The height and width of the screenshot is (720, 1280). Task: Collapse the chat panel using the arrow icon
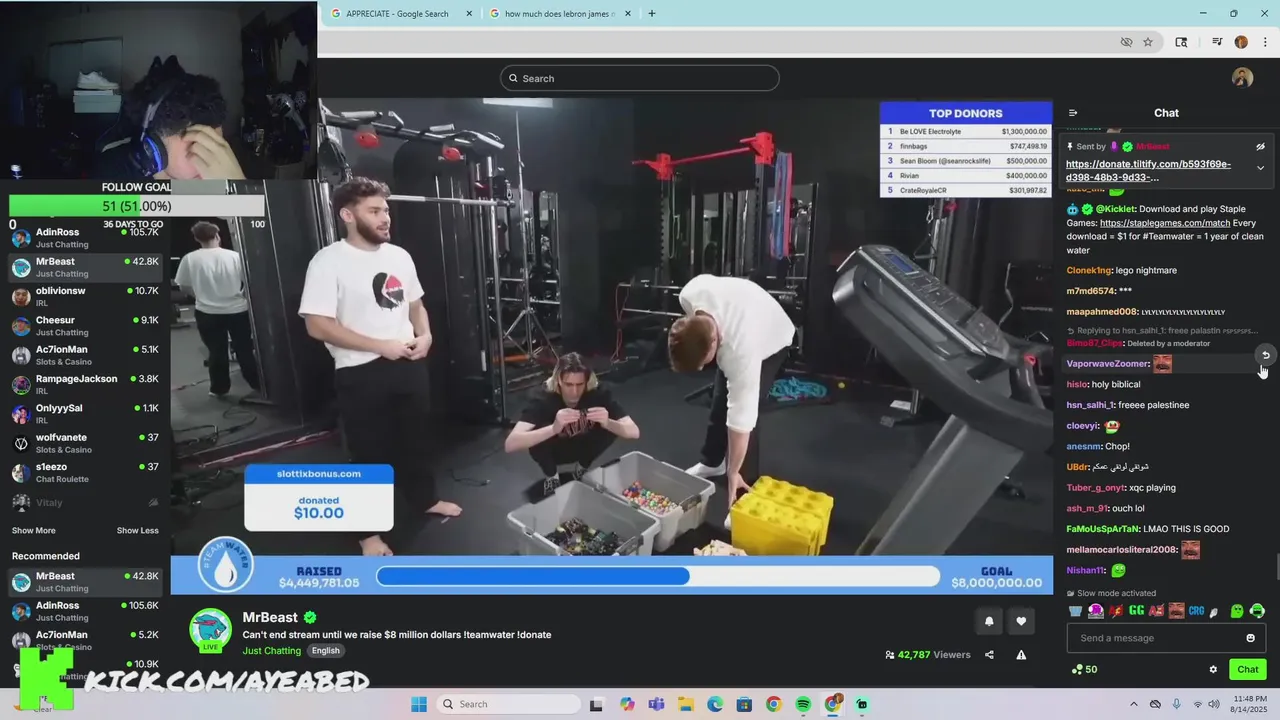pyautogui.click(x=1073, y=113)
